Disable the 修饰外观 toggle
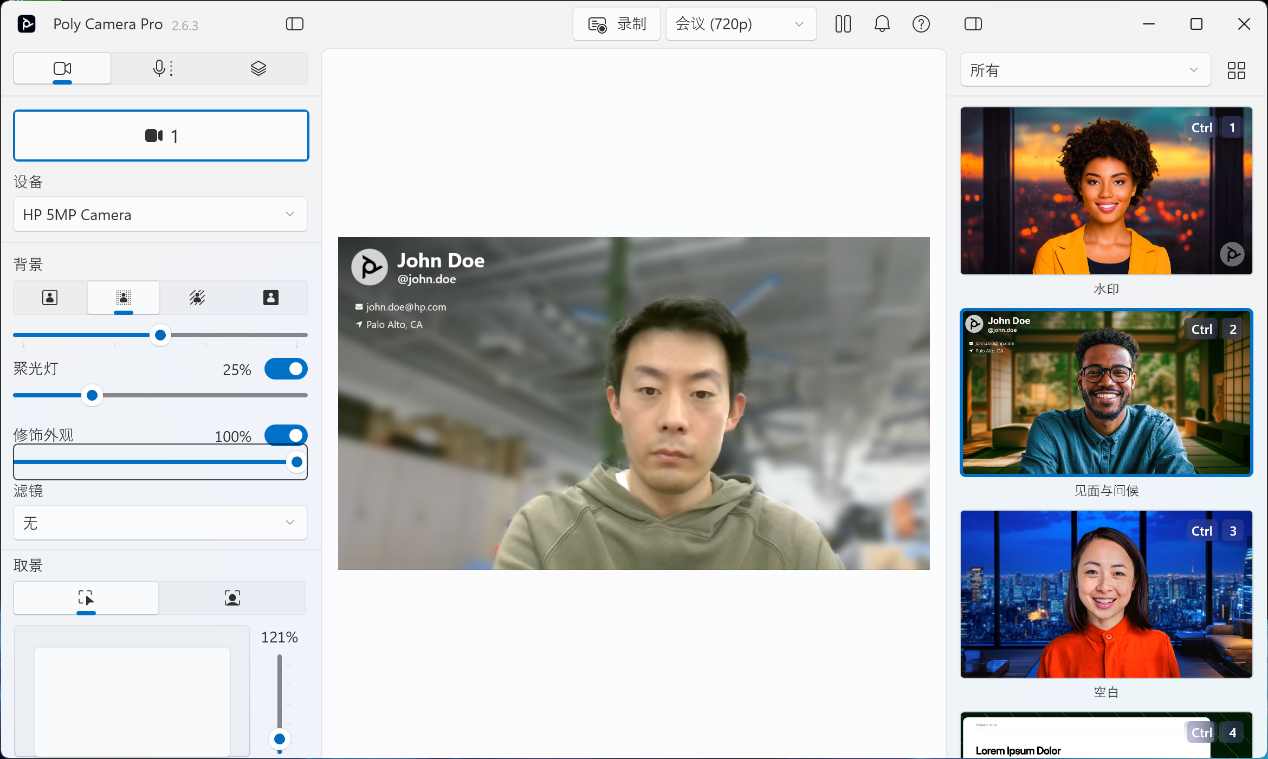This screenshot has width=1268, height=759. tap(286, 436)
